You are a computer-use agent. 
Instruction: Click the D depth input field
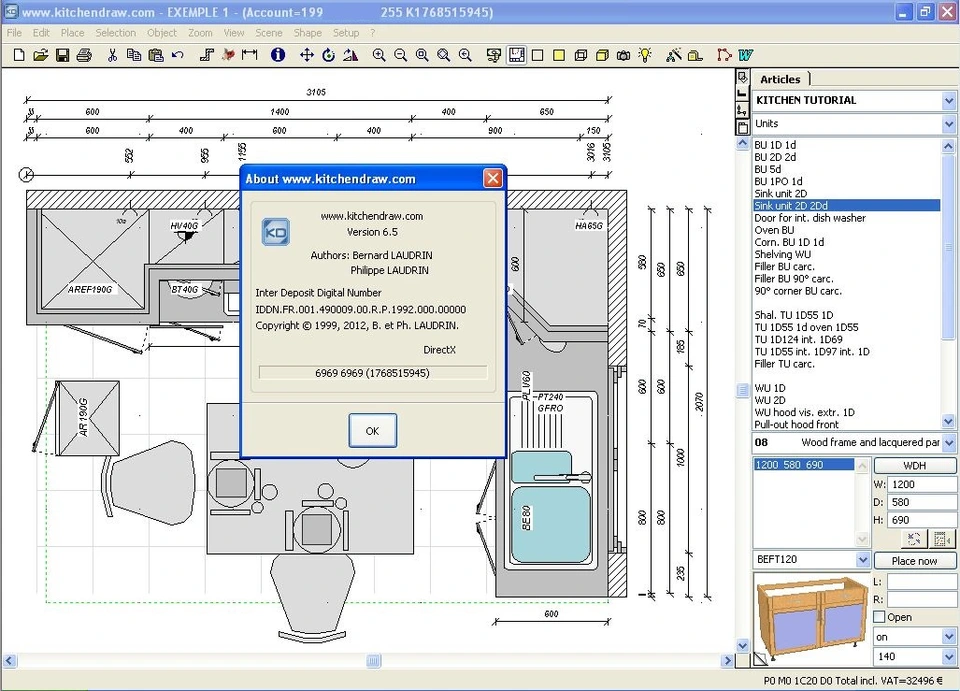pos(923,502)
